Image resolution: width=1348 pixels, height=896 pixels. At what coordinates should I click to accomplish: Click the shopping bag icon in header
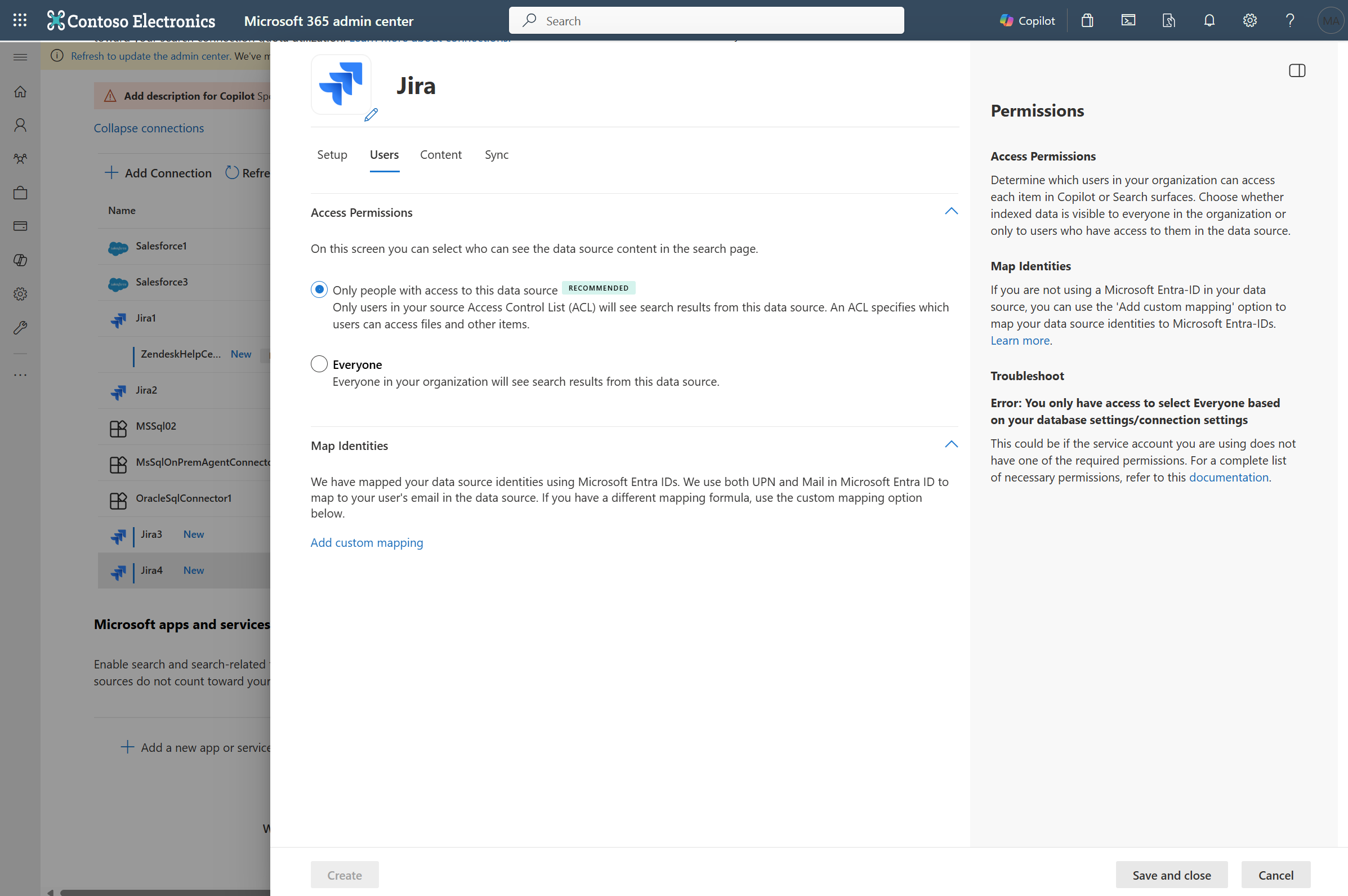point(1087,21)
